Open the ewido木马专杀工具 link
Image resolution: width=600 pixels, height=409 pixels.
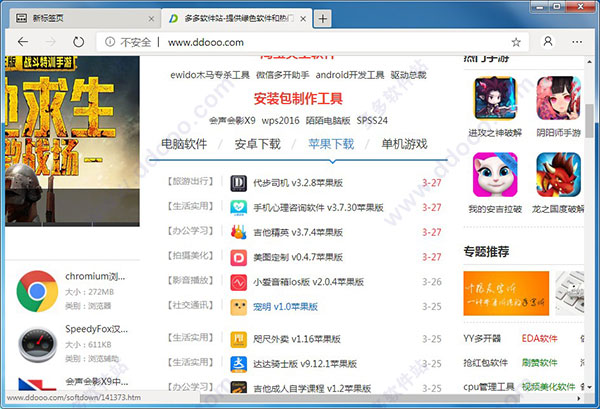[210, 75]
